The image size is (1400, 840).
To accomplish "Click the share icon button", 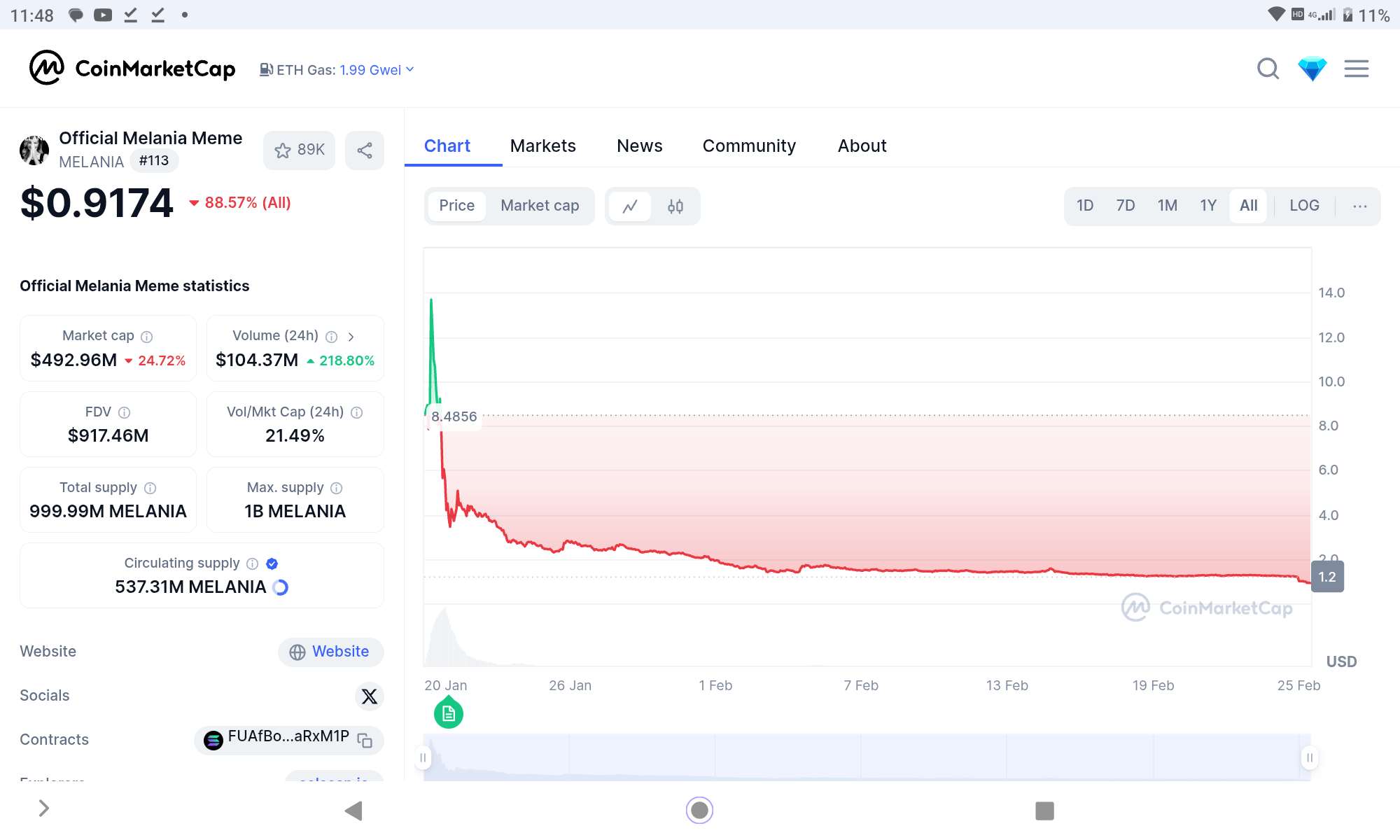I will (x=365, y=150).
